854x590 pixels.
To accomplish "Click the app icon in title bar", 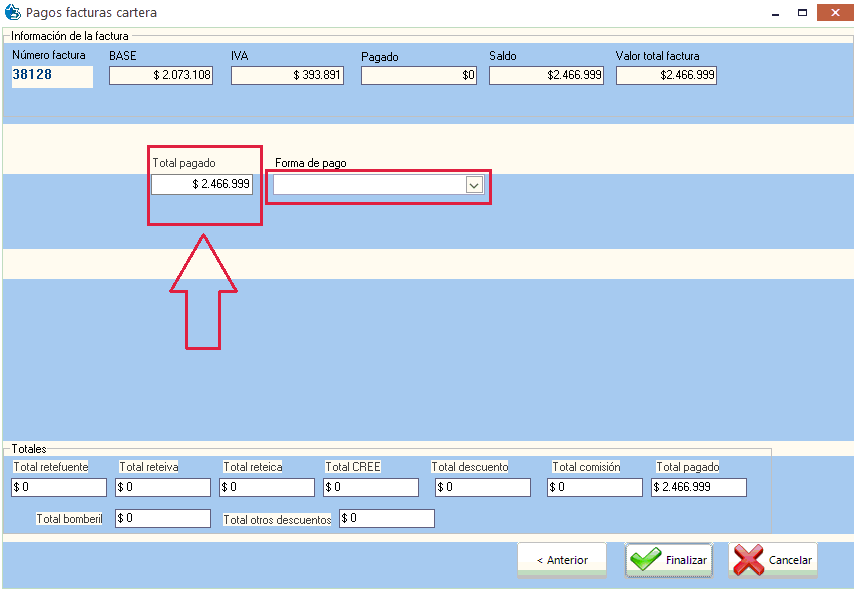I will pos(13,13).
